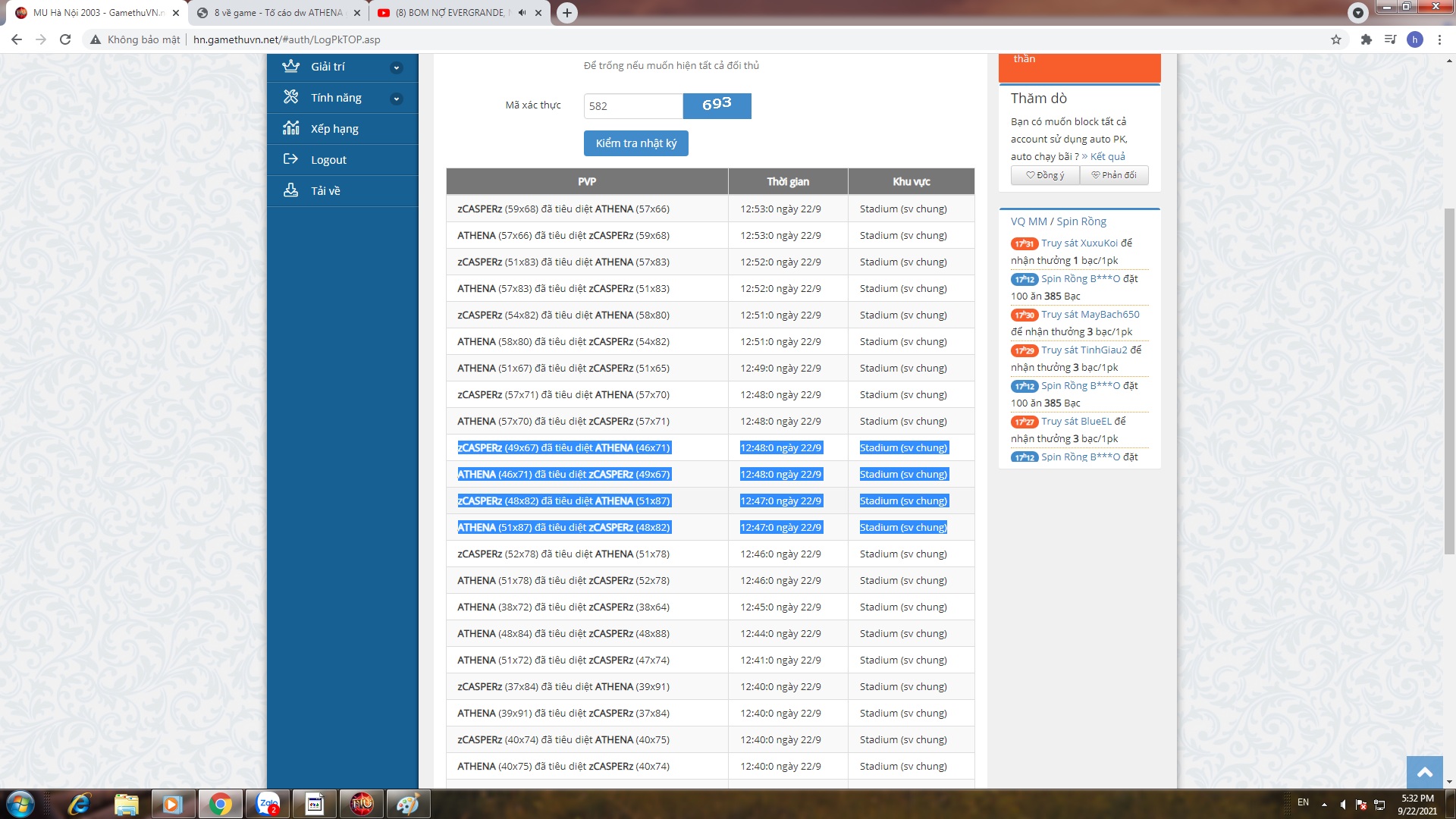
Task: Vote Đồng ý in the poll
Action: click(x=1045, y=175)
